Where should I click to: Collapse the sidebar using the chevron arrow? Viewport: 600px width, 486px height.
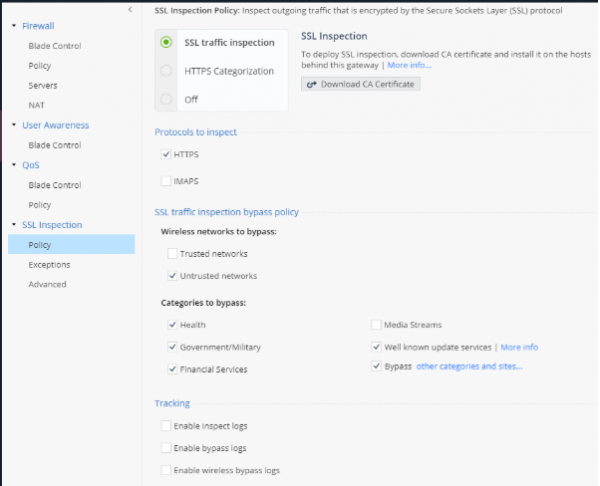(130, 9)
